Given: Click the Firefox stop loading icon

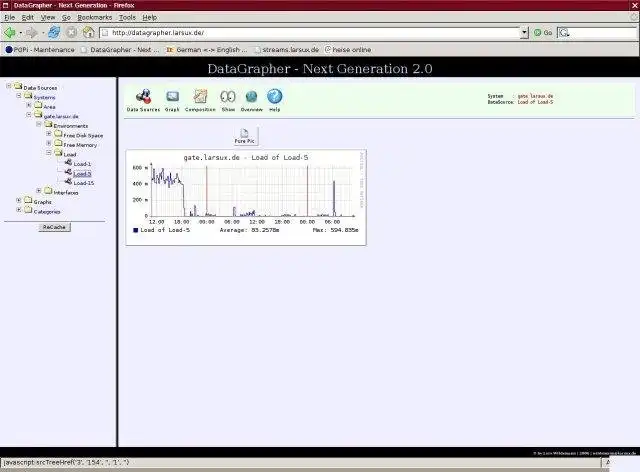Looking at the screenshot, I should pyautogui.click(x=71, y=32).
